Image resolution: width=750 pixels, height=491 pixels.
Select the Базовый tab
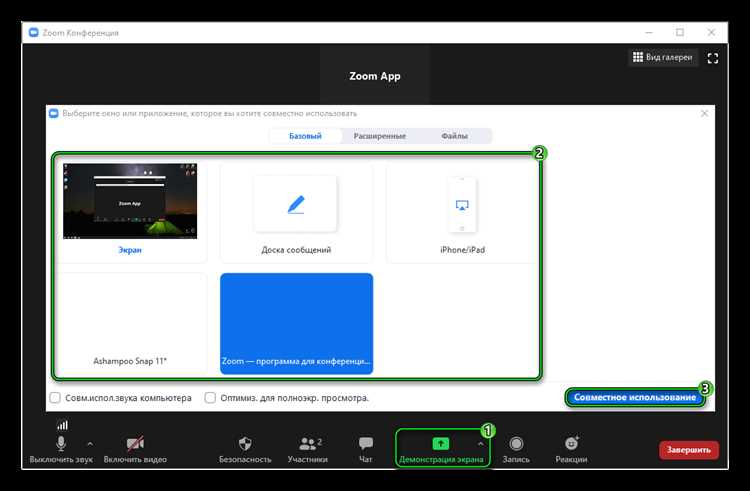click(x=305, y=136)
